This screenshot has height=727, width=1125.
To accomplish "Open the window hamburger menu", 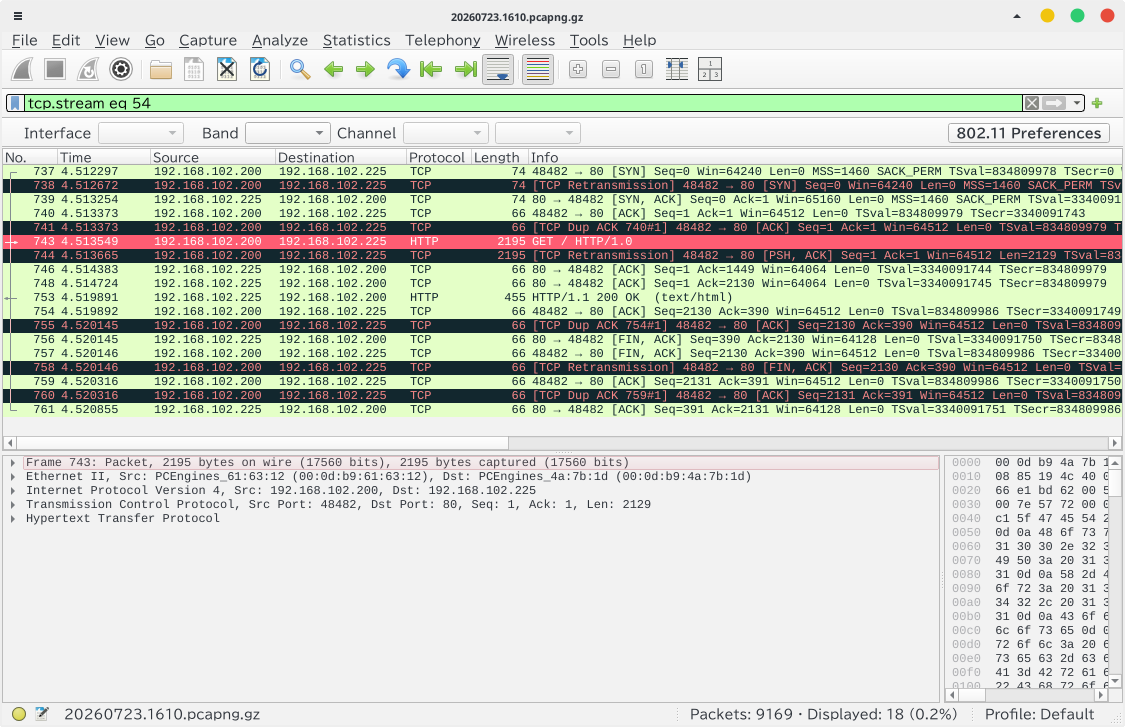I will click(18, 16).
